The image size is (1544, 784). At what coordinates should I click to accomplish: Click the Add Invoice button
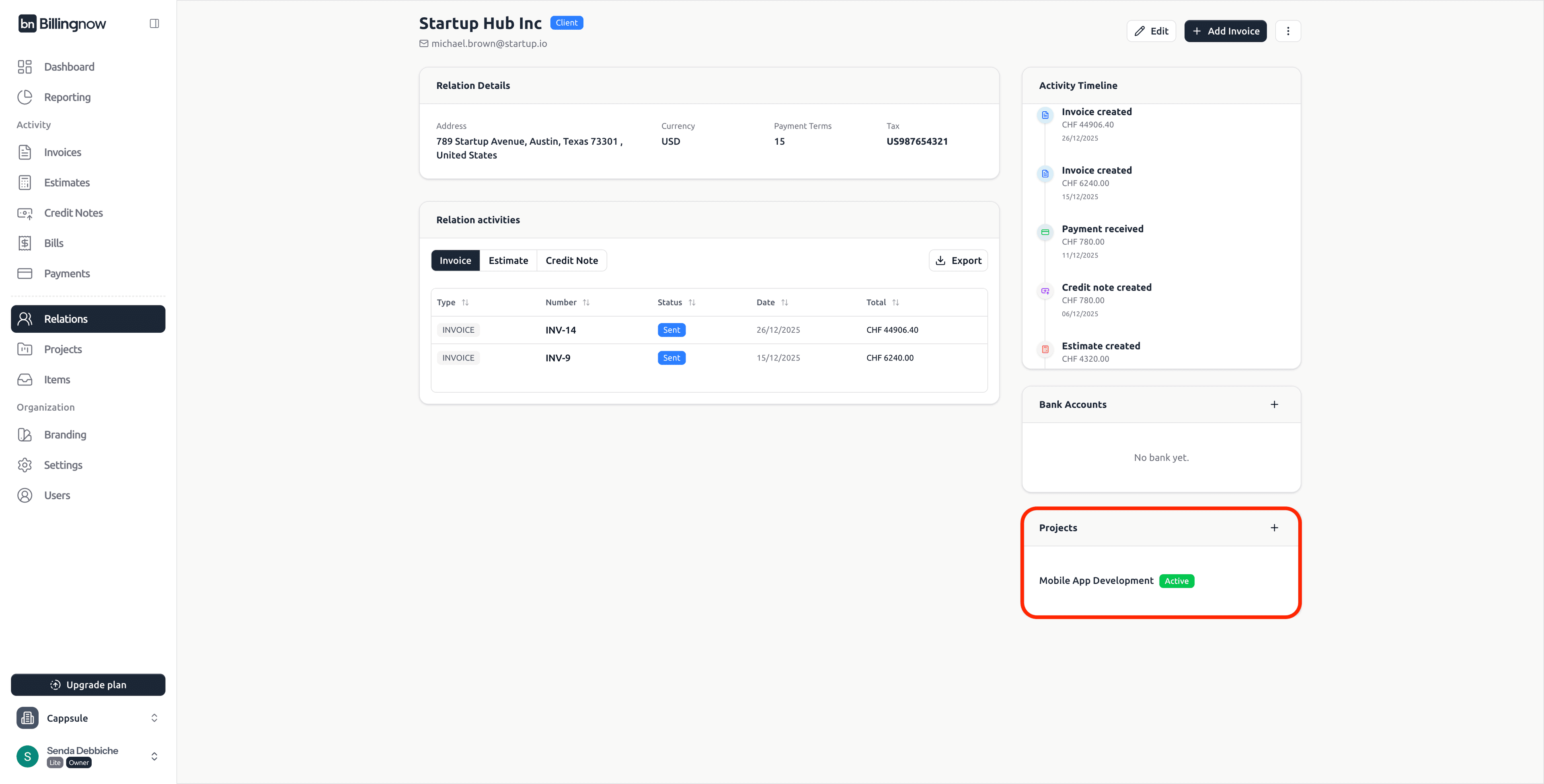coord(1225,31)
